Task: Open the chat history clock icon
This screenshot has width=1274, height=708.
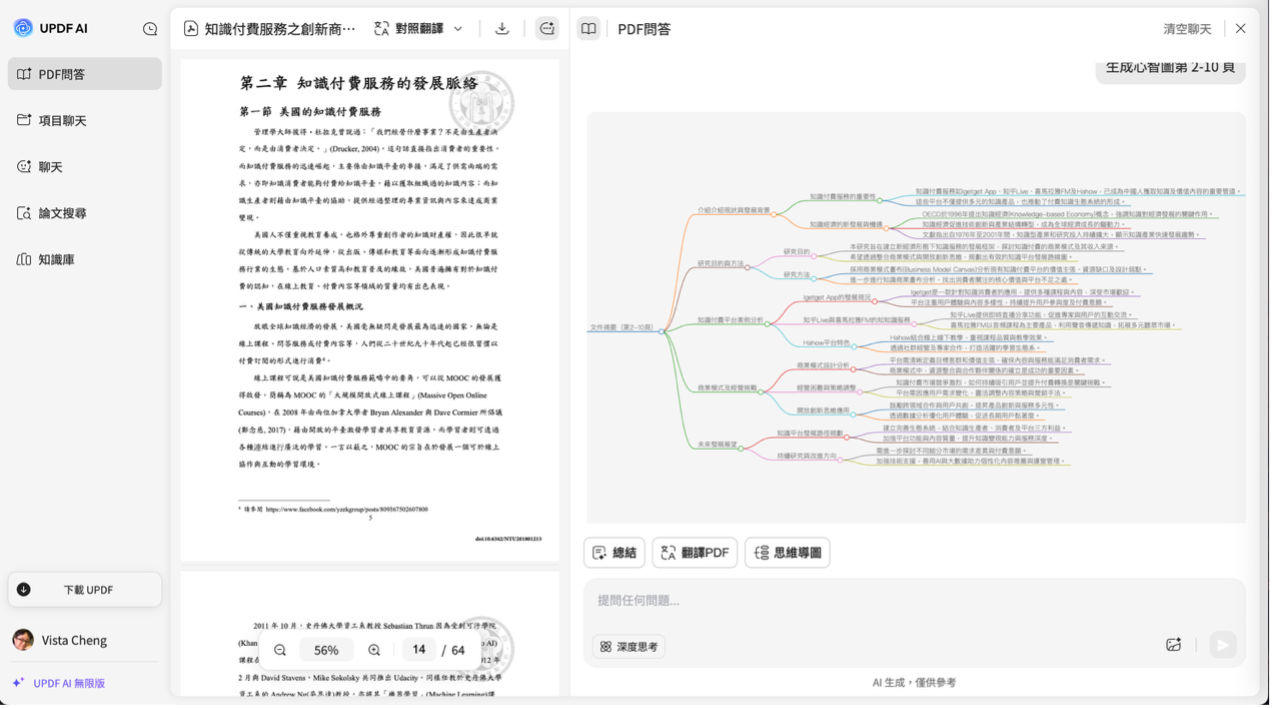Action: click(150, 29)
